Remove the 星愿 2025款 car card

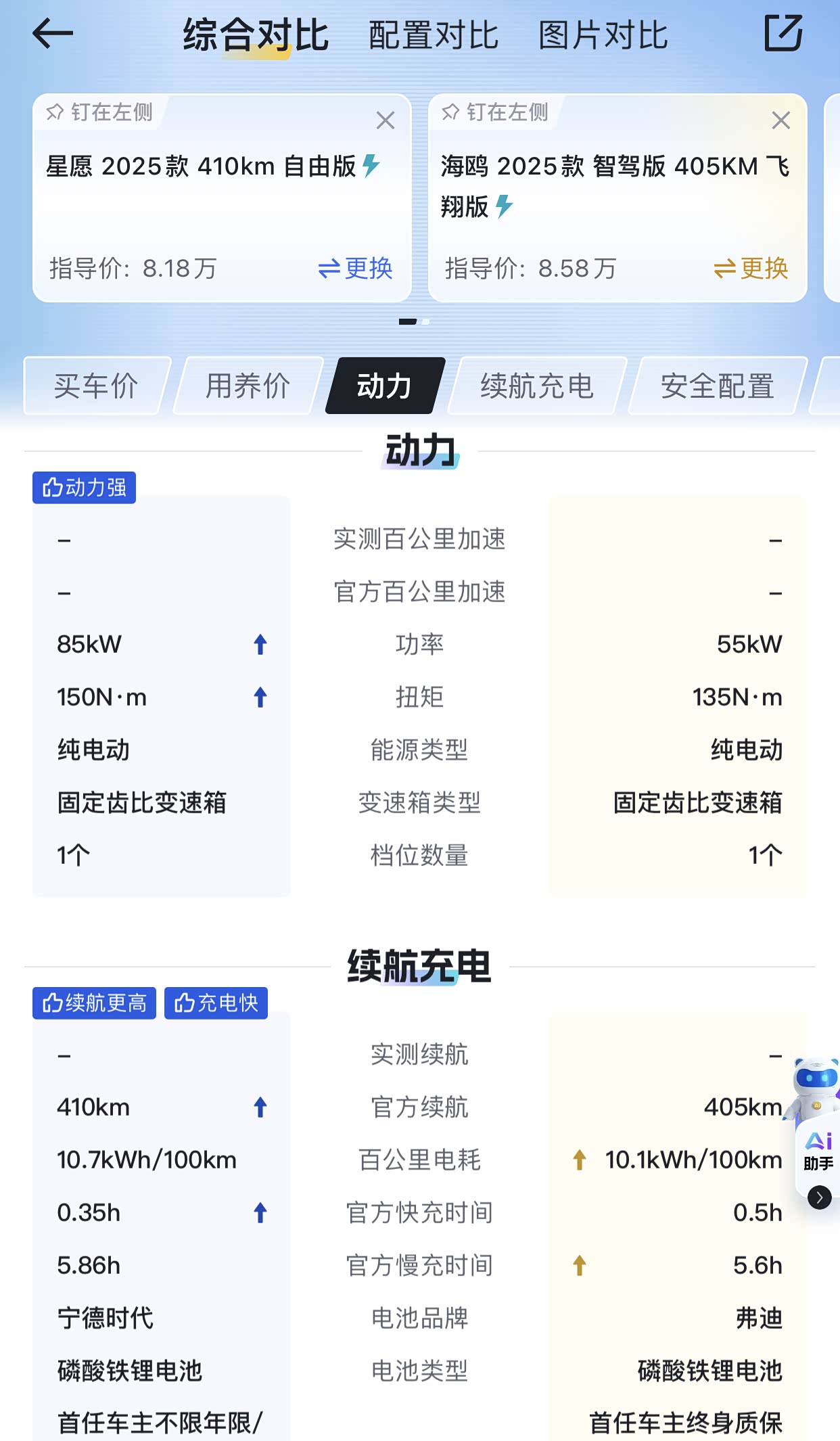point(385,120)
